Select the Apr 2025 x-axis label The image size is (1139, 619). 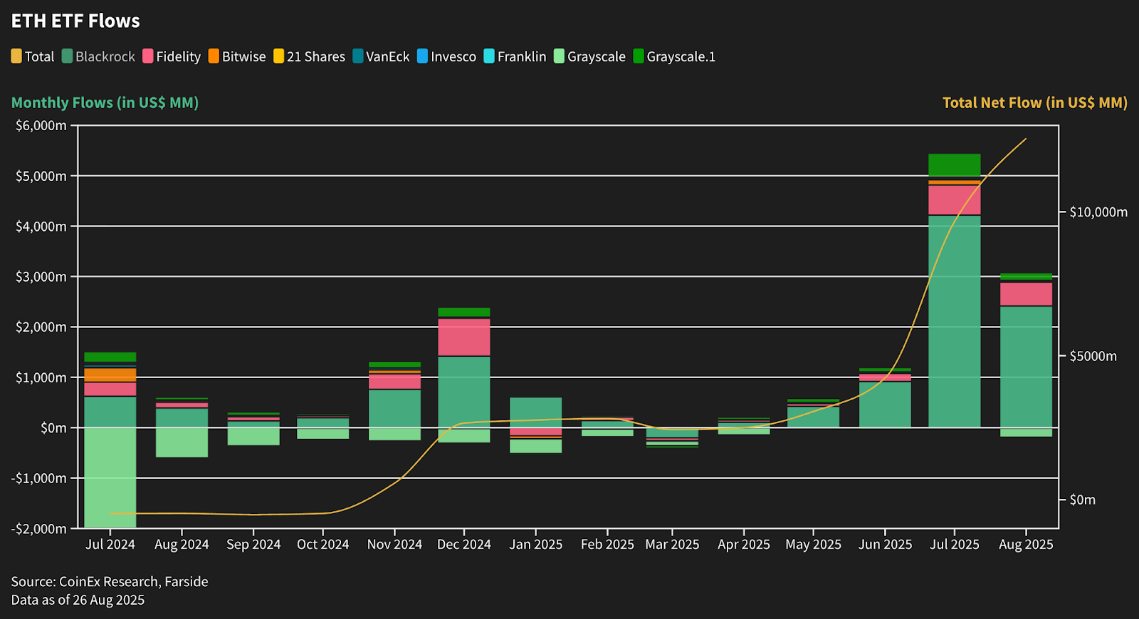743,544
